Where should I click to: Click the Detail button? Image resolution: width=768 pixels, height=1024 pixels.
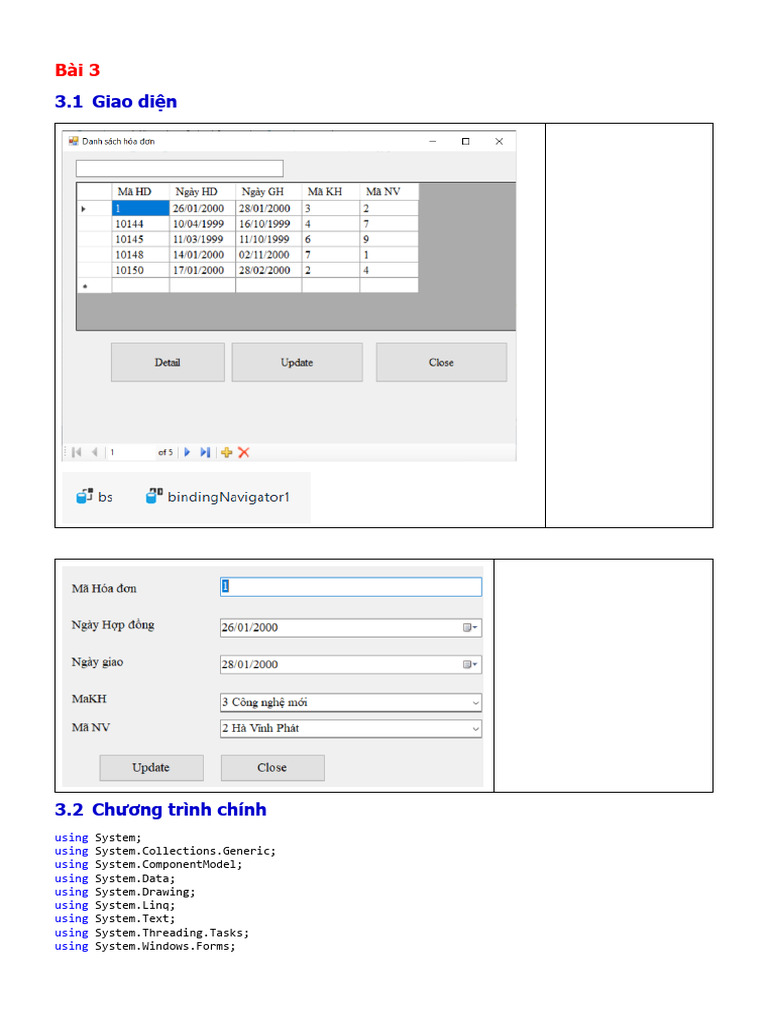pos(167,362)
